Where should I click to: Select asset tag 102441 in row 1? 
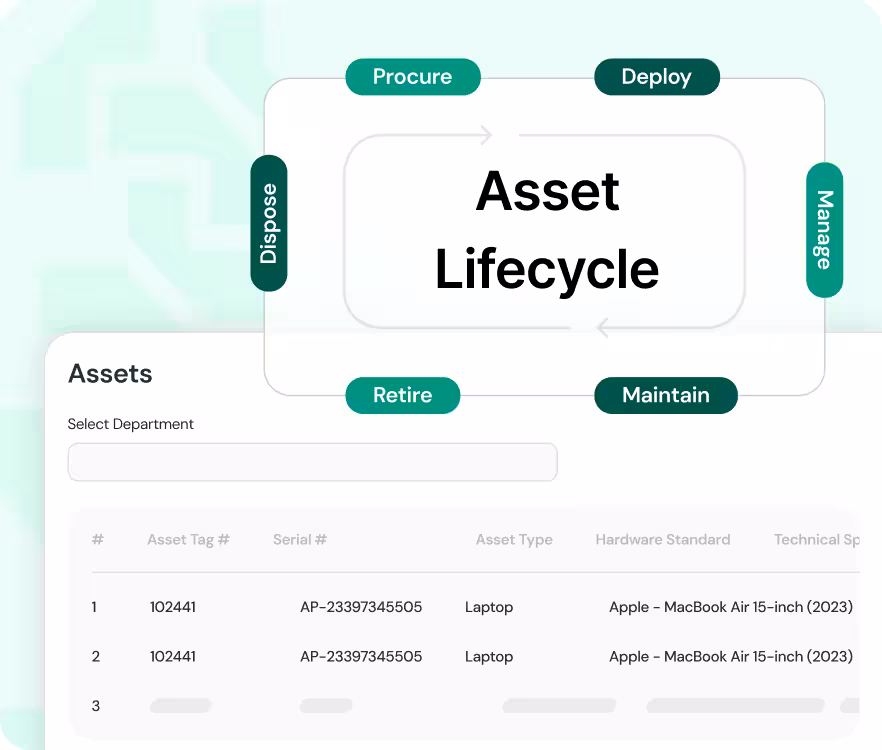tap(173, 607)
